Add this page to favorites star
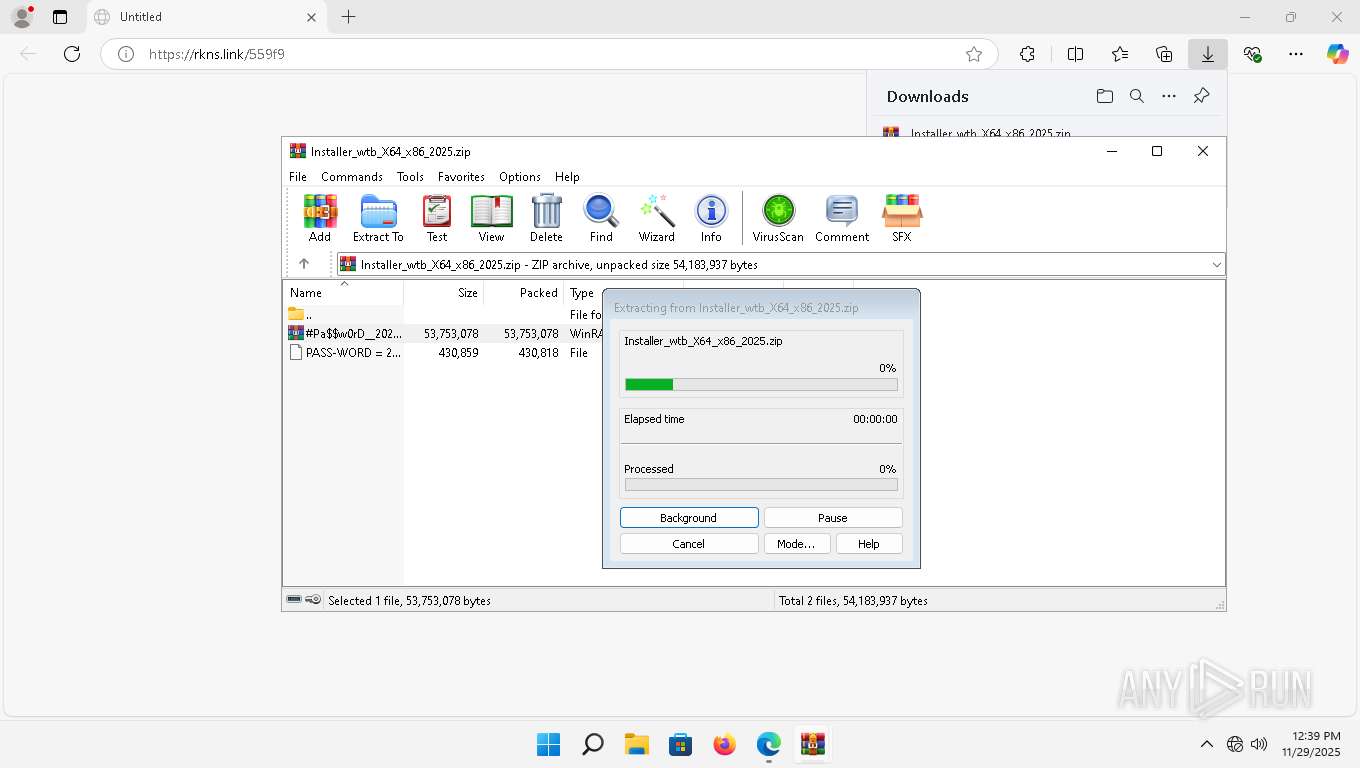This screenshot has width=1360, height=768. tap(974, 54)
